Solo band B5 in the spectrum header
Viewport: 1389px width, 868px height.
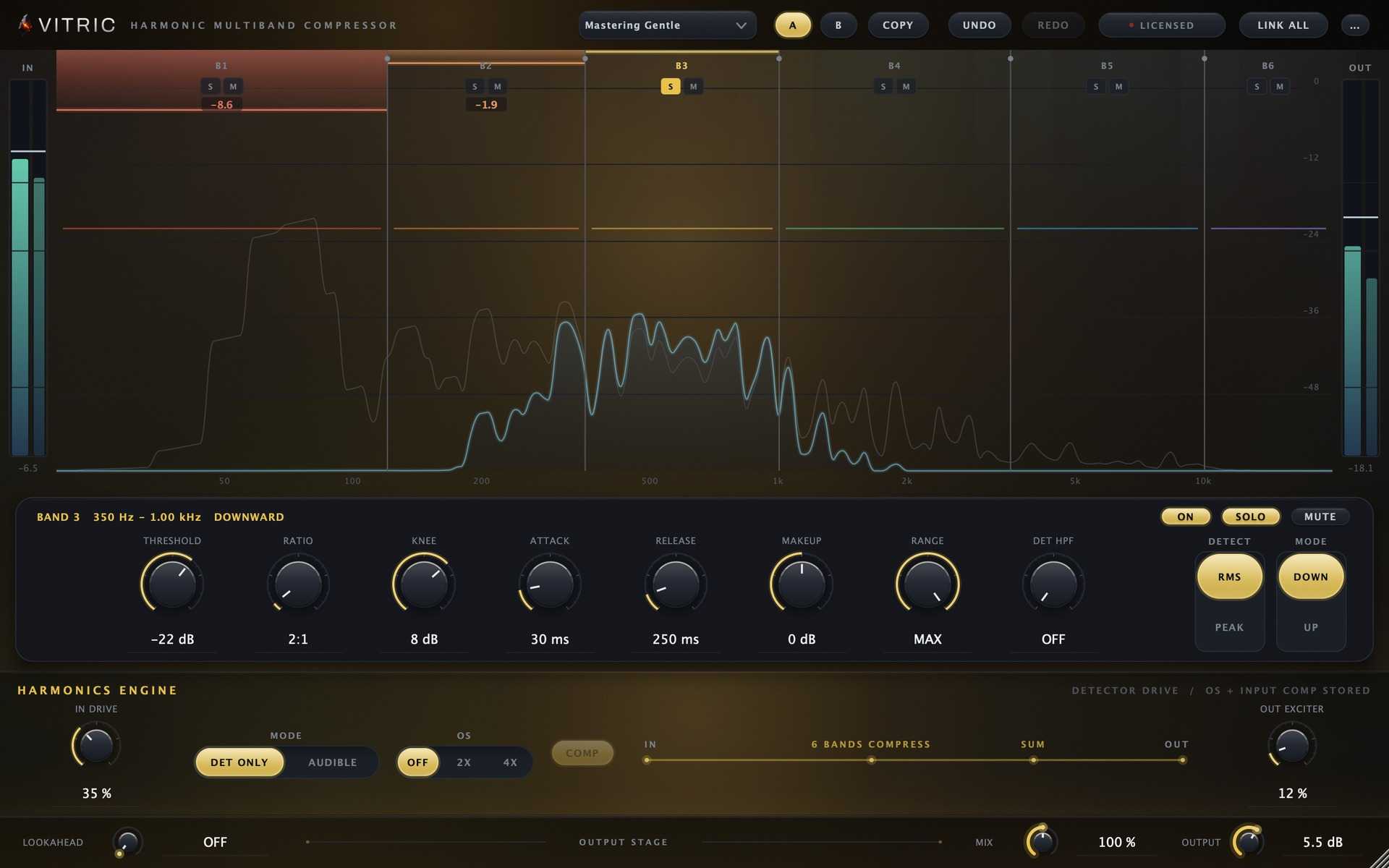point(1096,87)
